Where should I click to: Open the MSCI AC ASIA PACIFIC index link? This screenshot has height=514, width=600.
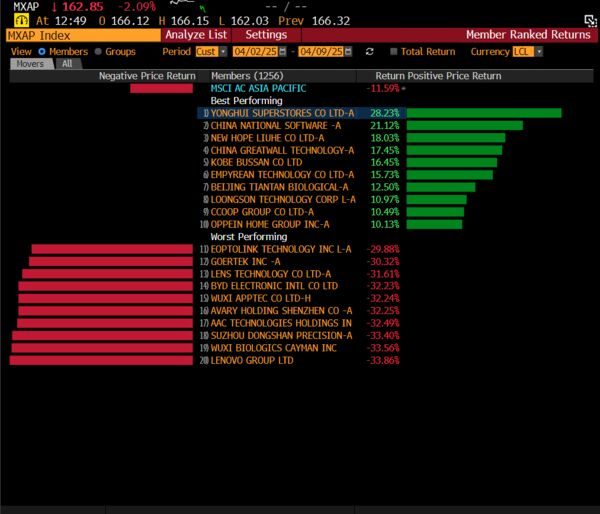[258, 88]
